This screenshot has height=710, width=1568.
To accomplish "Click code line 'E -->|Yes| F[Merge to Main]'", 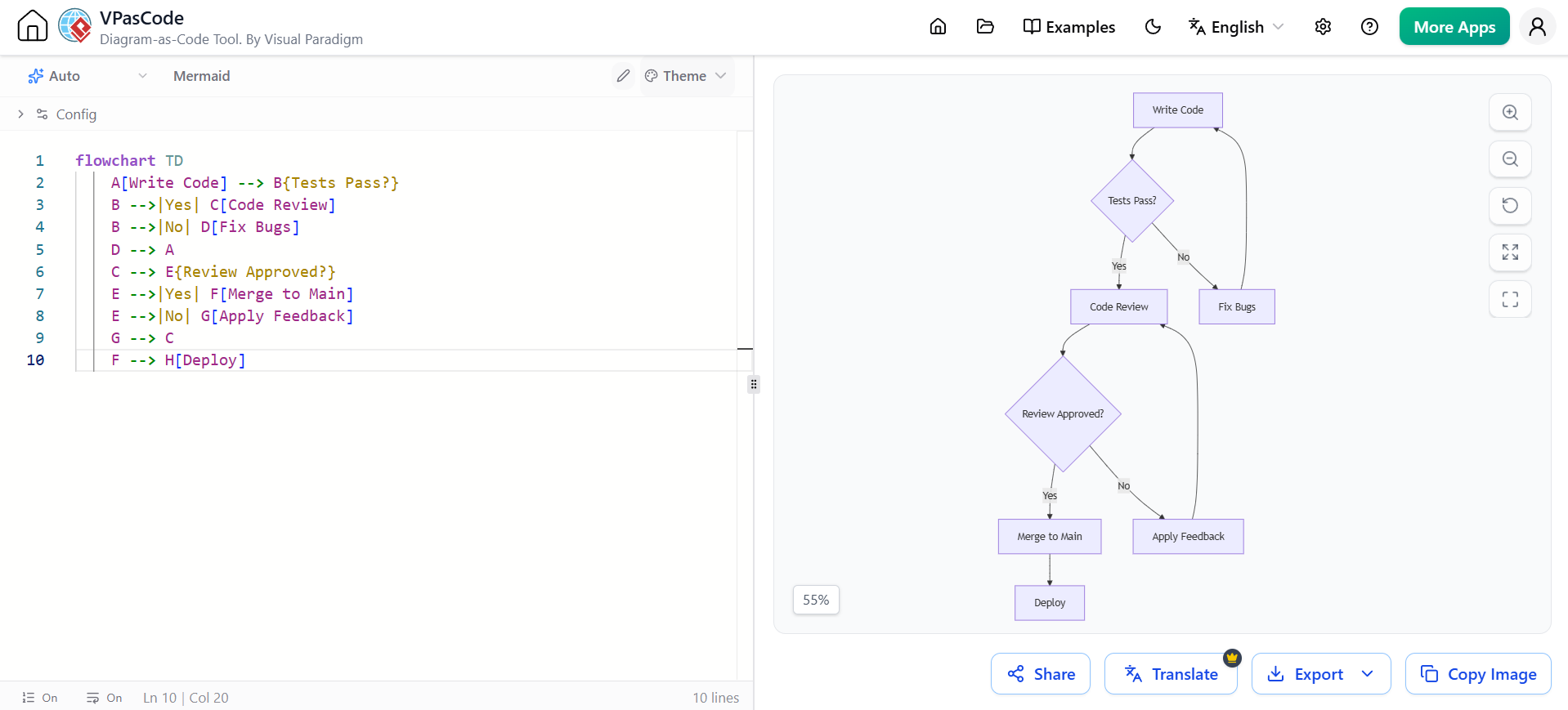I will pyautogui.click(x=232, y=294).
